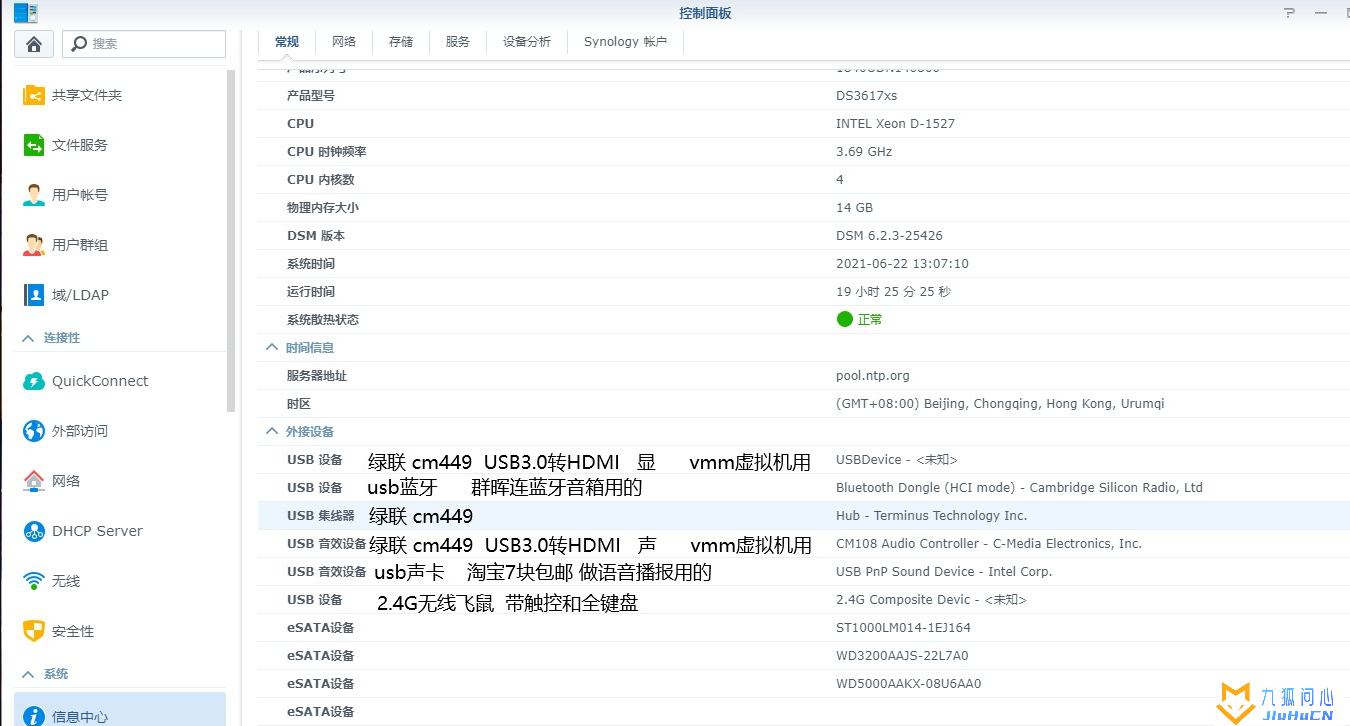Open 用户群组 user group icon
This screenshot has width=1350, height=726.
(34, 245)
